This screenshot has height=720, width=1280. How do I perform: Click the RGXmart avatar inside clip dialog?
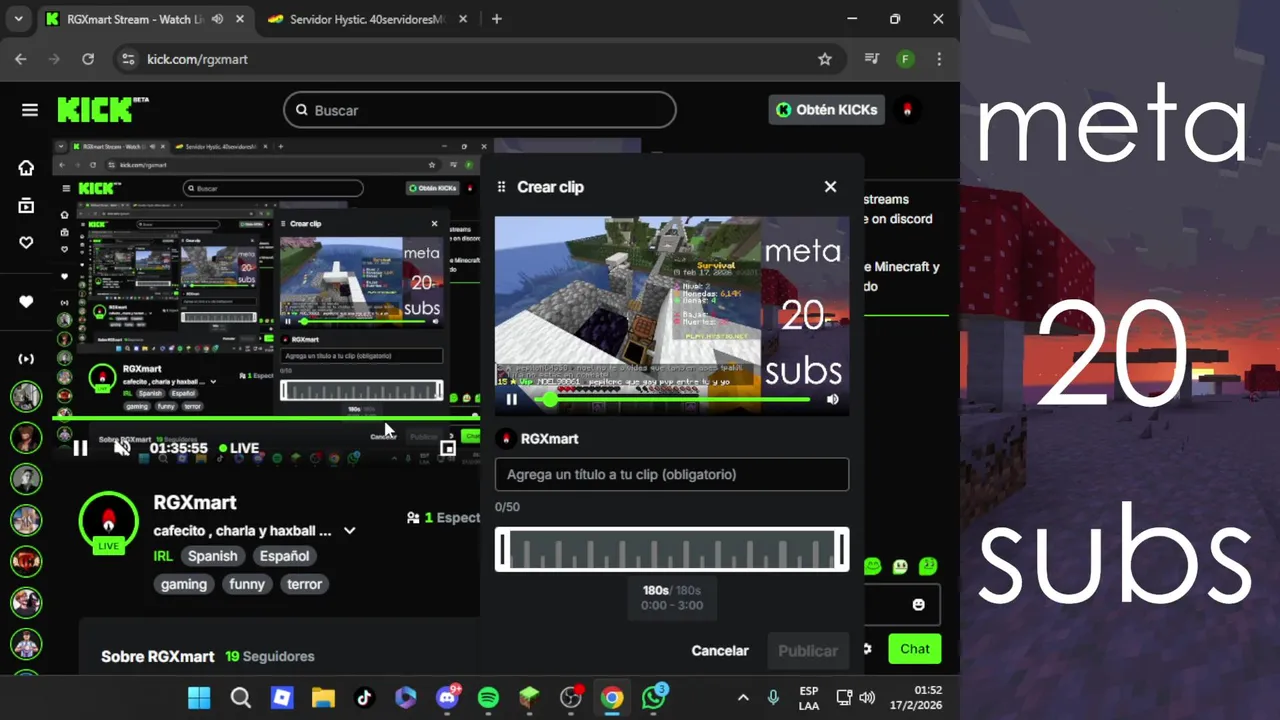[x=506, y=439]
